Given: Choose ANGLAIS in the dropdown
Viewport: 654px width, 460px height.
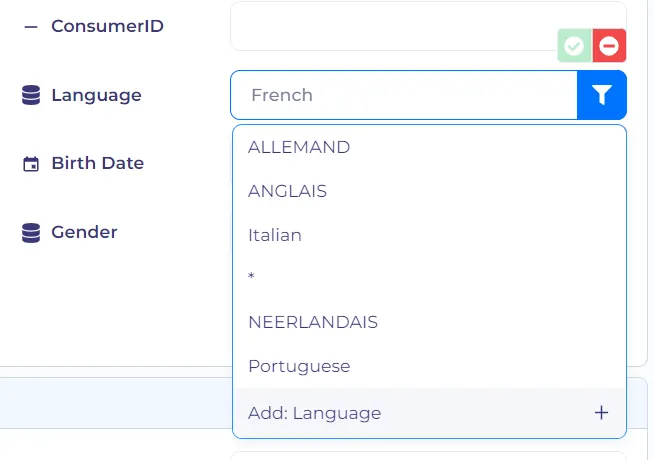Looking at the screenshot, I should 429,191.
